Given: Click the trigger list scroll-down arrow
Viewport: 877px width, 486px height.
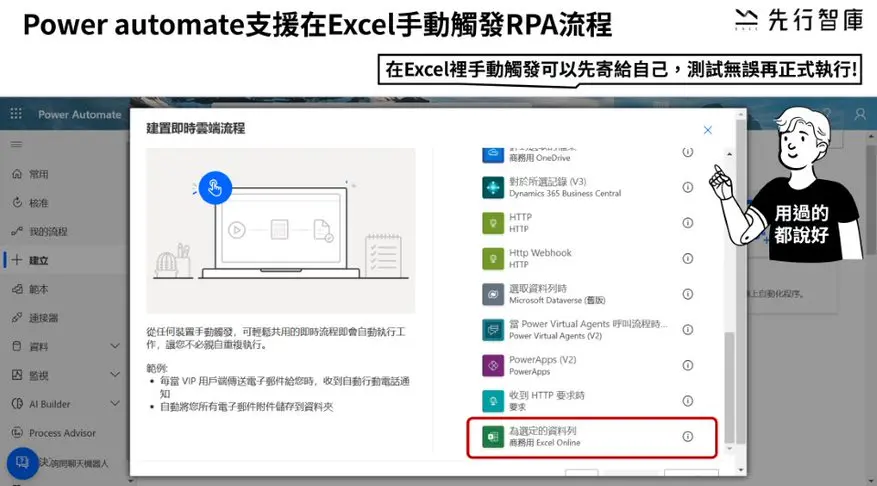Looking at the screenshot, I should pos(729,449).
